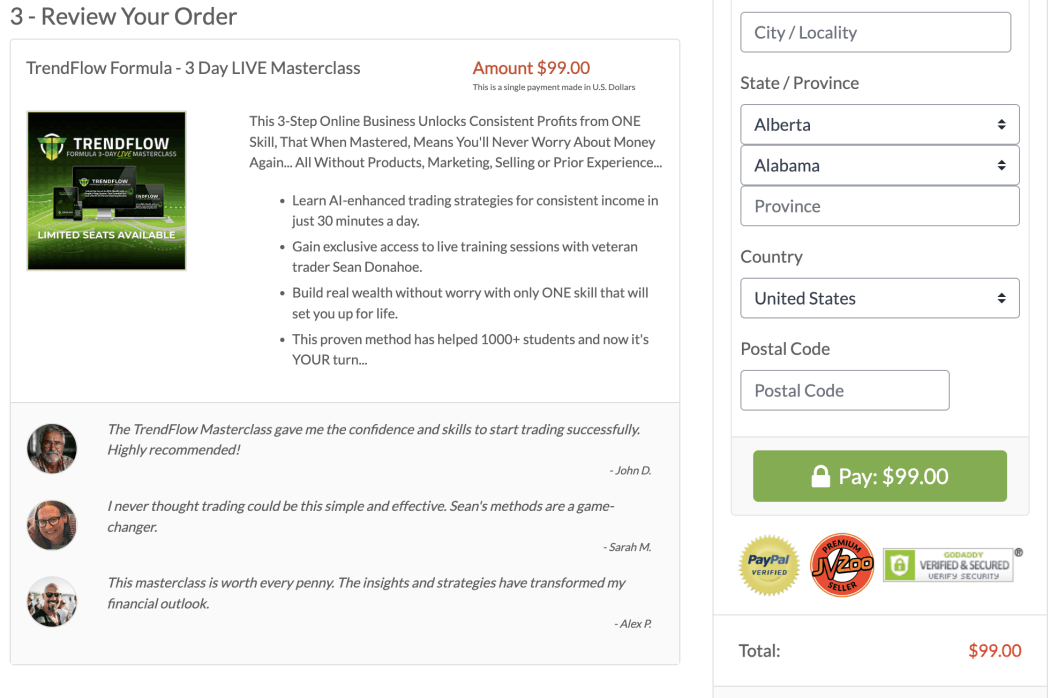This screenshot has width=1050, height=698.
Task: Click John D.'s testimonial avatar
Action: [52, 448]
